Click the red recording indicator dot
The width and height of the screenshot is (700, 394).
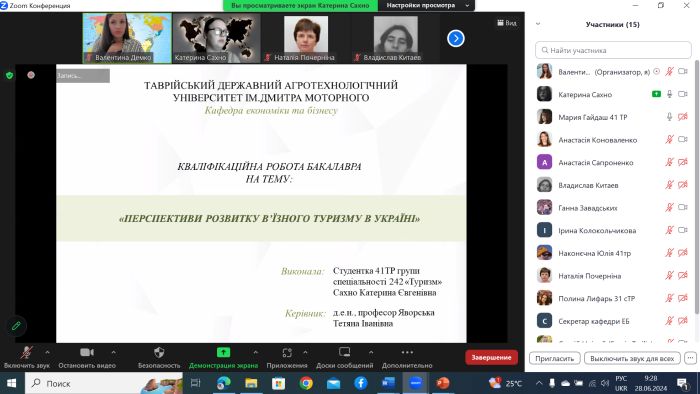coord(31,75)
